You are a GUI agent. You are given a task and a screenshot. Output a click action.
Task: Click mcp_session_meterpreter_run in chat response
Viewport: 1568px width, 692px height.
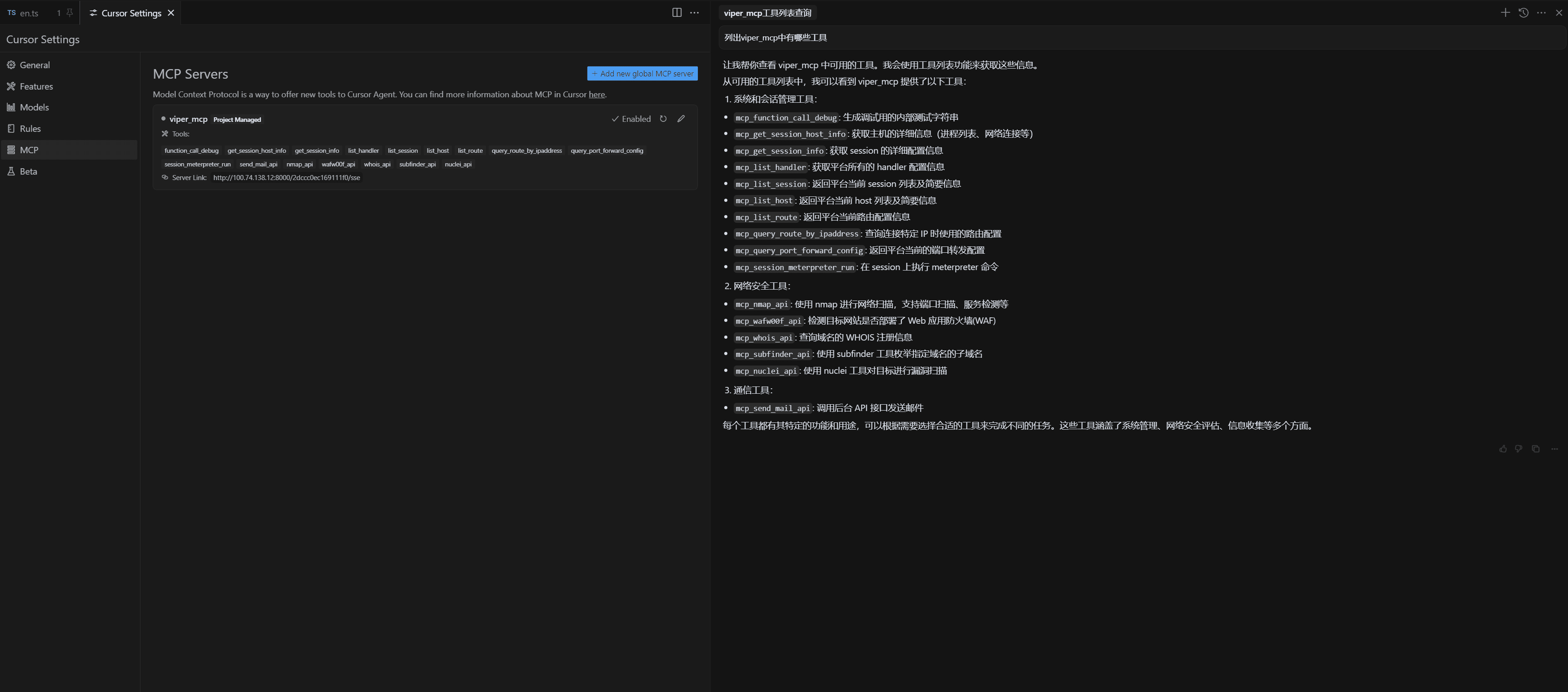pos(794,267)
